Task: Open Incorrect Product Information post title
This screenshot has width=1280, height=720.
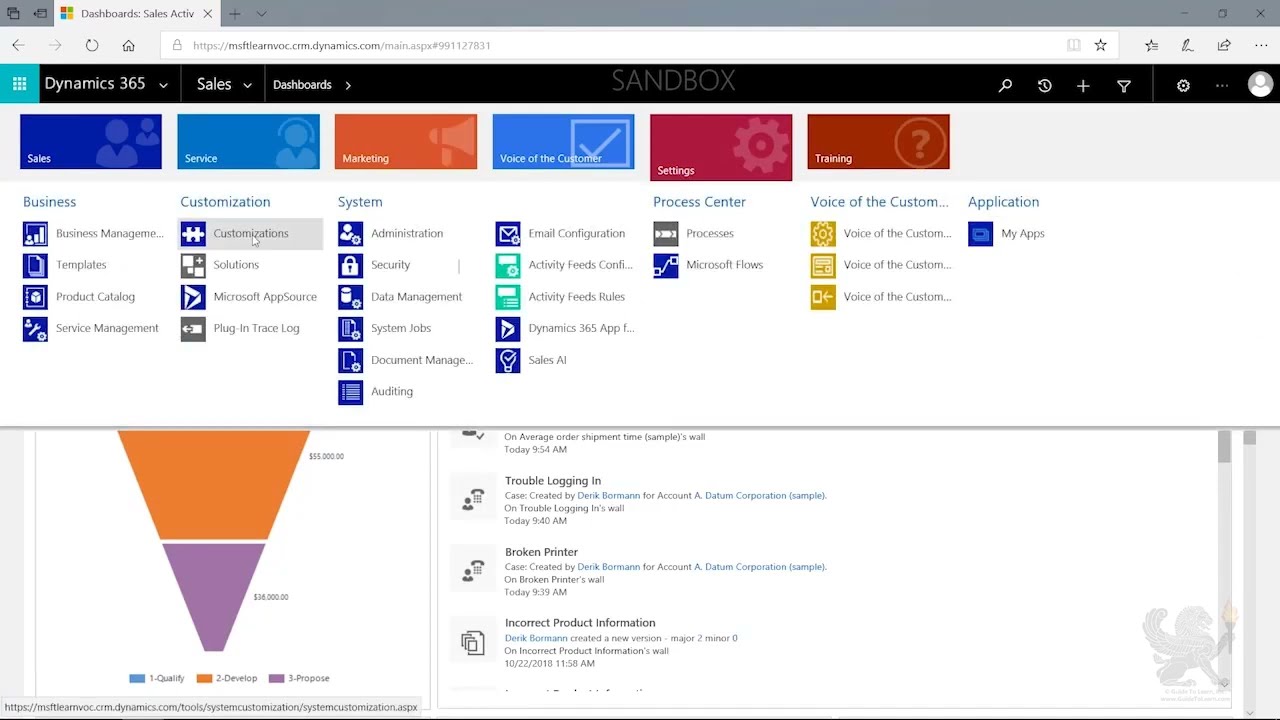Action: click(580, 622)
